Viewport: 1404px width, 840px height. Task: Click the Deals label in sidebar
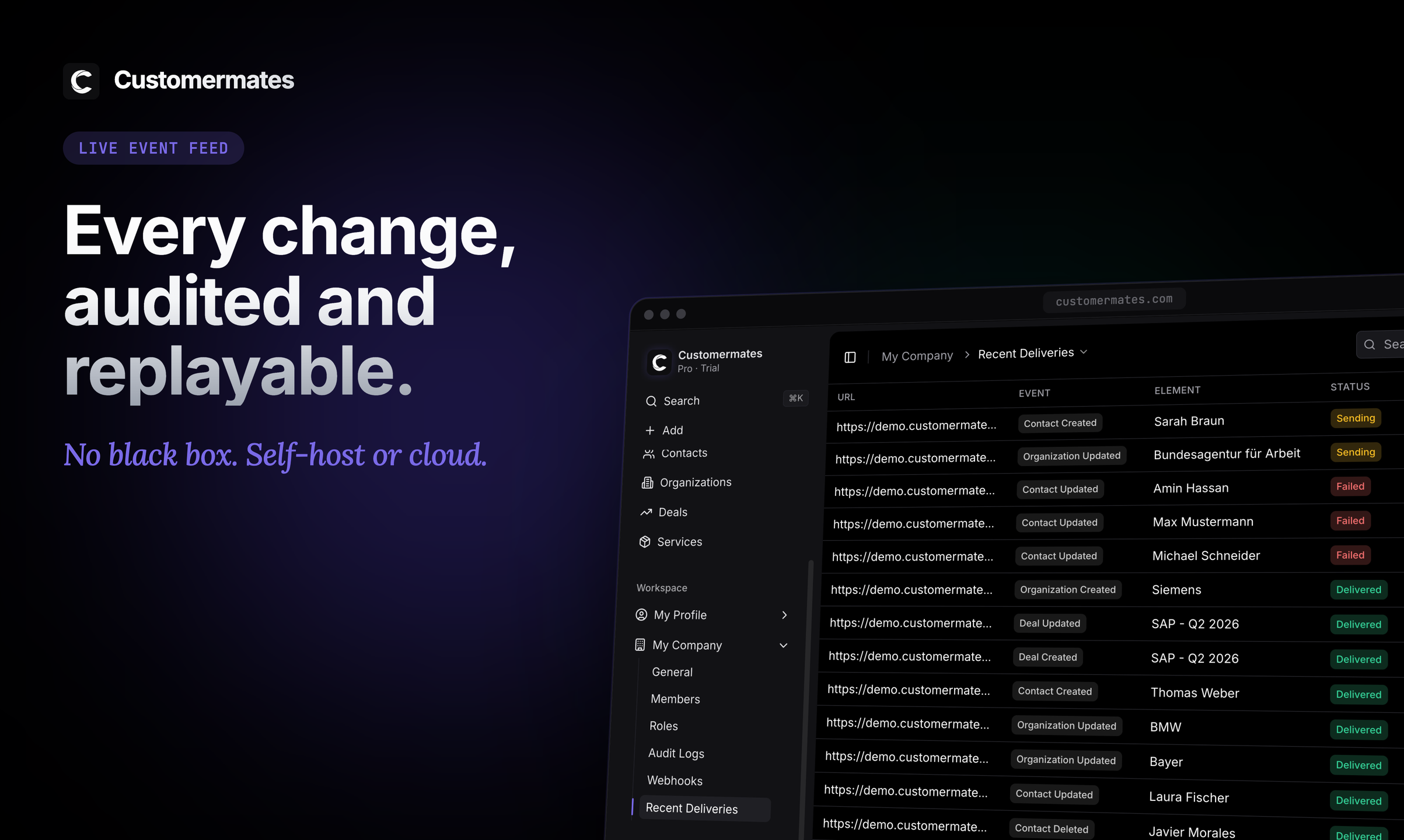point(673,512)
